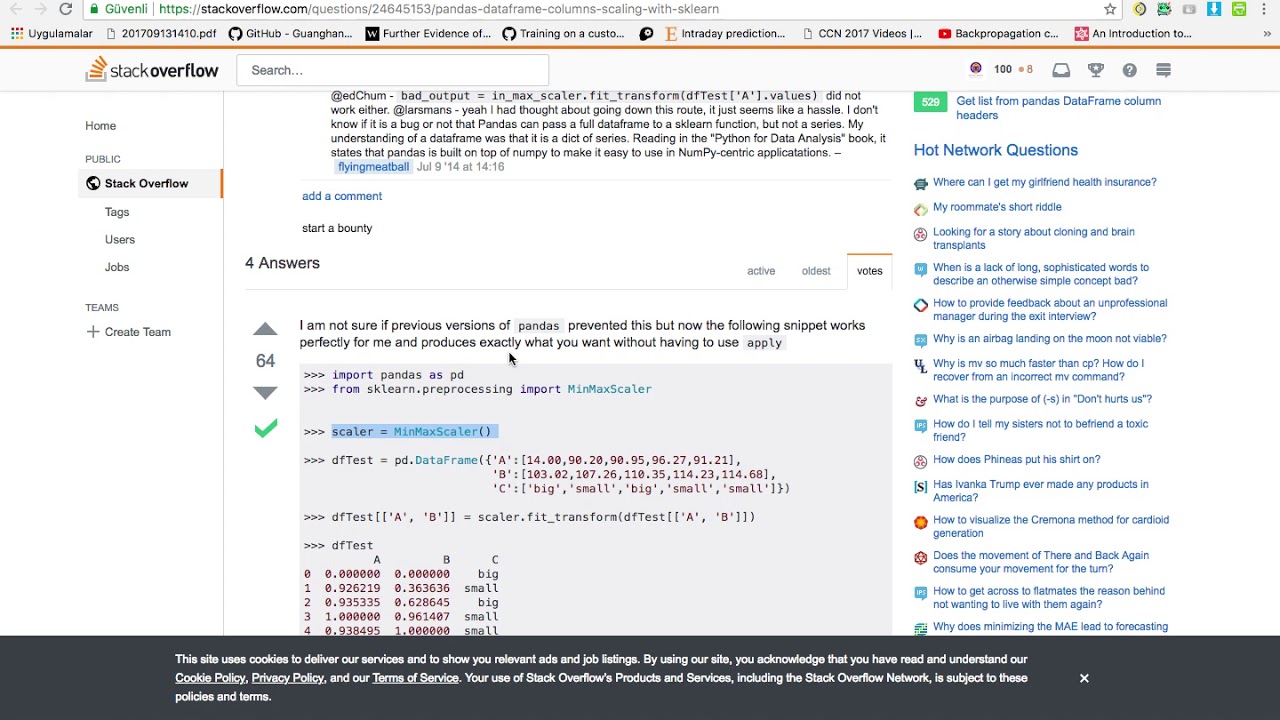The width and height of the screenshot is (1280, 720).
Task: Downvote the answer with 64 votes
Action: click(x=265, y=393)
